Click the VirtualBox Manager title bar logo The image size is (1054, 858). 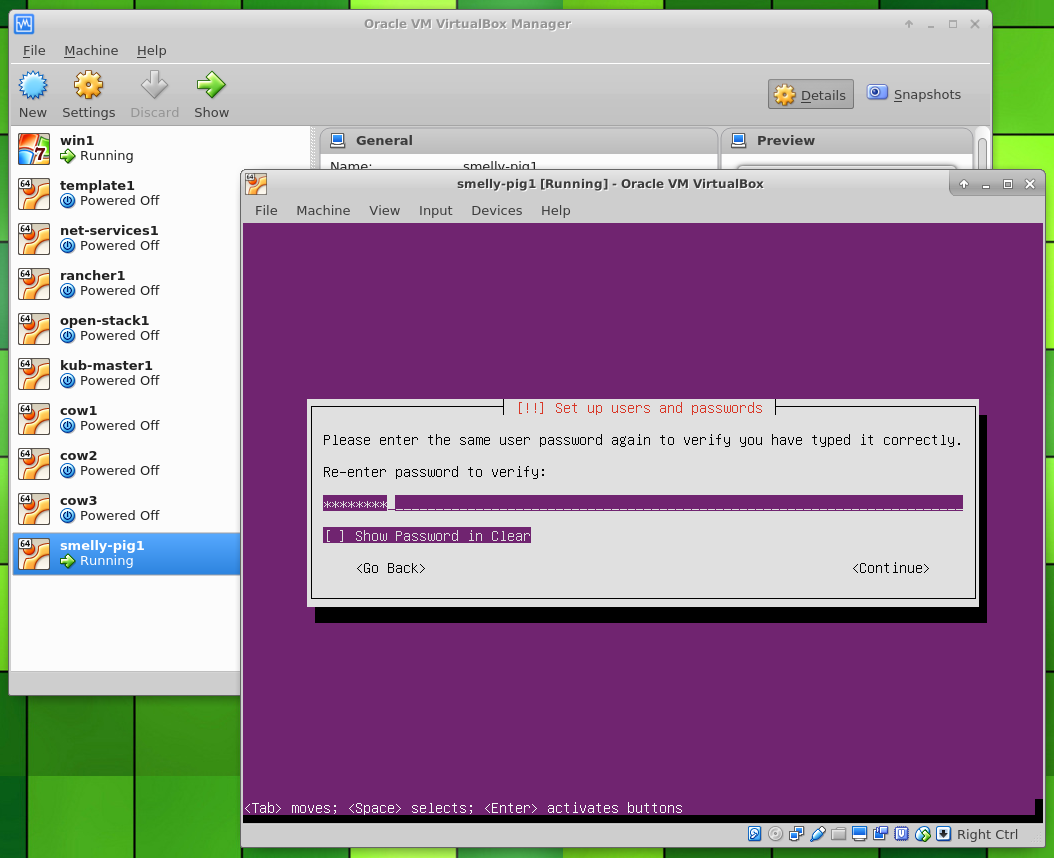tap(24, 24)
